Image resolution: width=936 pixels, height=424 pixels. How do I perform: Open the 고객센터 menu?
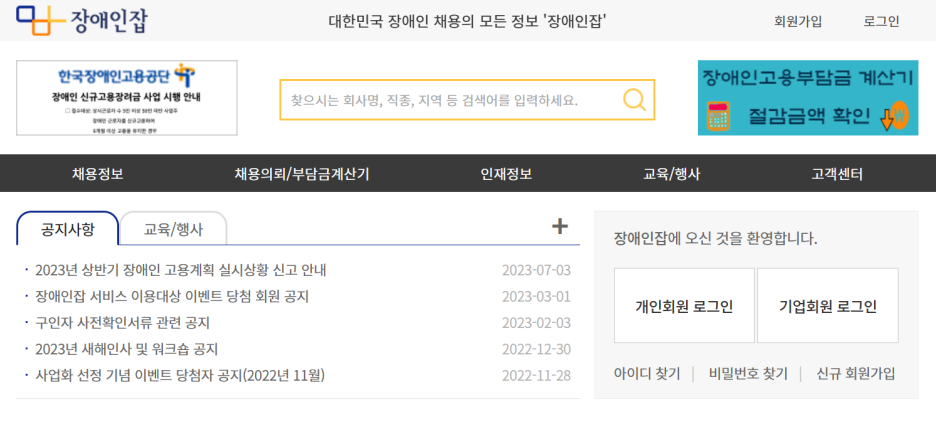click(837, 174)
